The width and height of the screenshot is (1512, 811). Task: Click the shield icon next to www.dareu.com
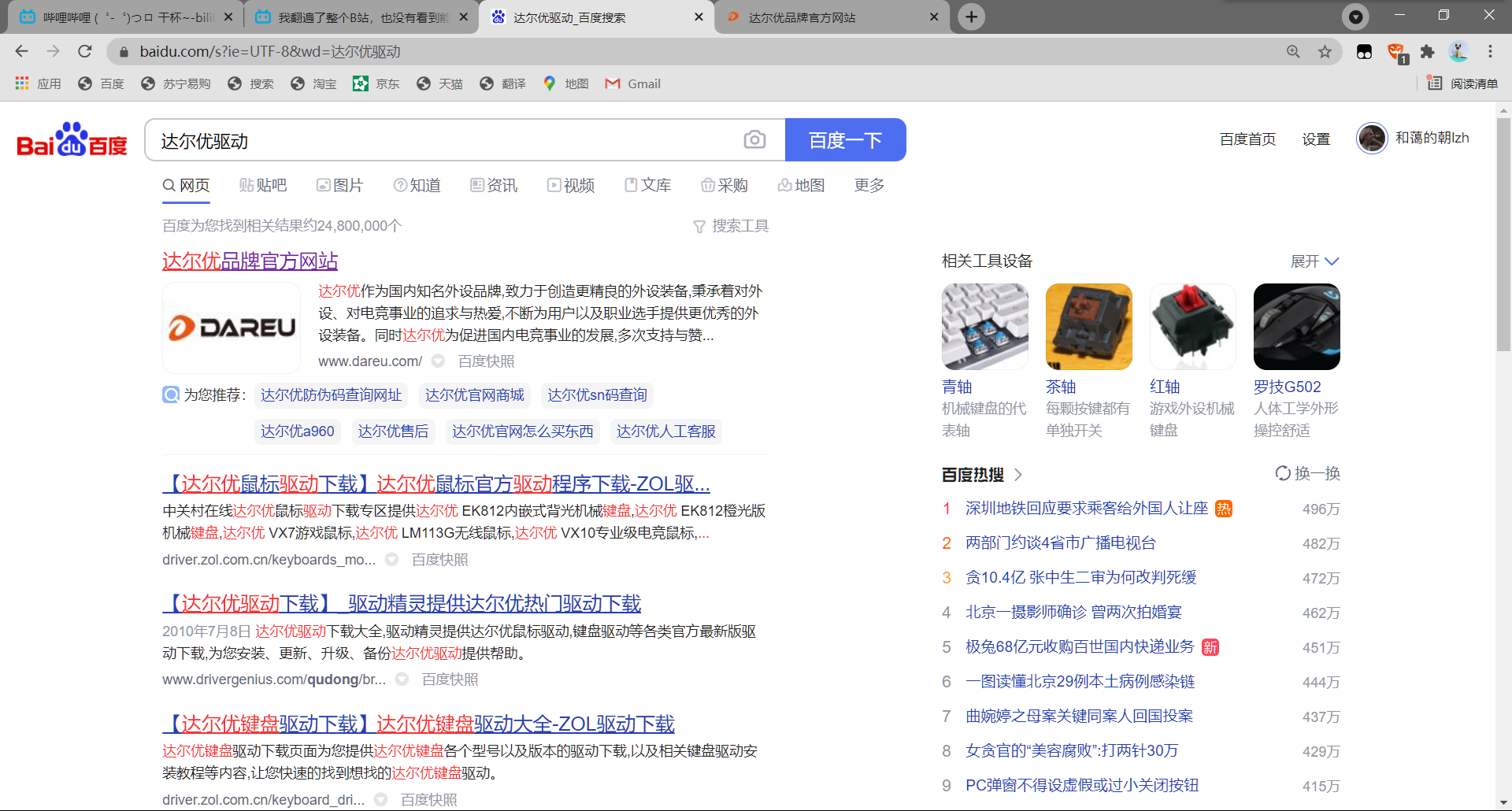(x=439, y=361)
